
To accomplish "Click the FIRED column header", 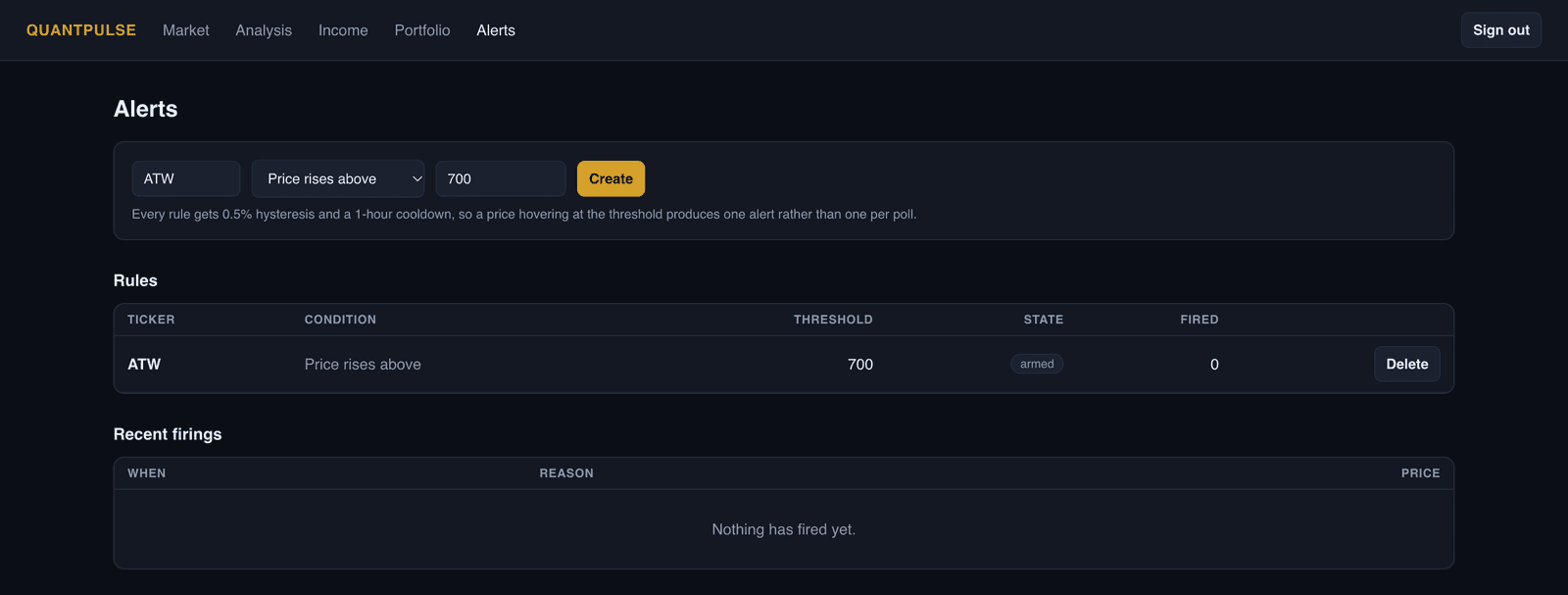I will tap(1200, 320).
